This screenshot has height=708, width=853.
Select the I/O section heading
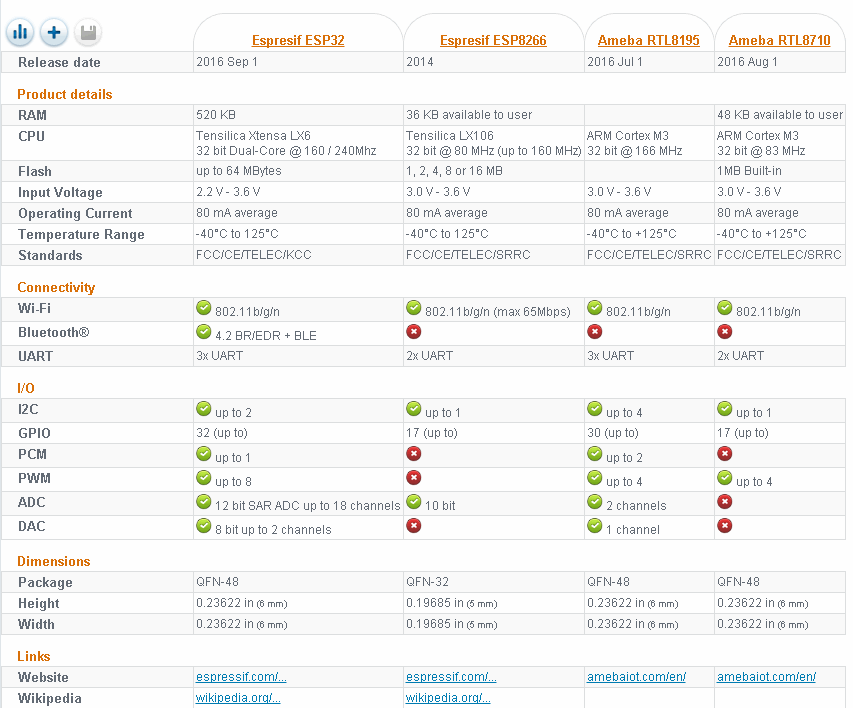pyautogui.click(x=26, y=388)
